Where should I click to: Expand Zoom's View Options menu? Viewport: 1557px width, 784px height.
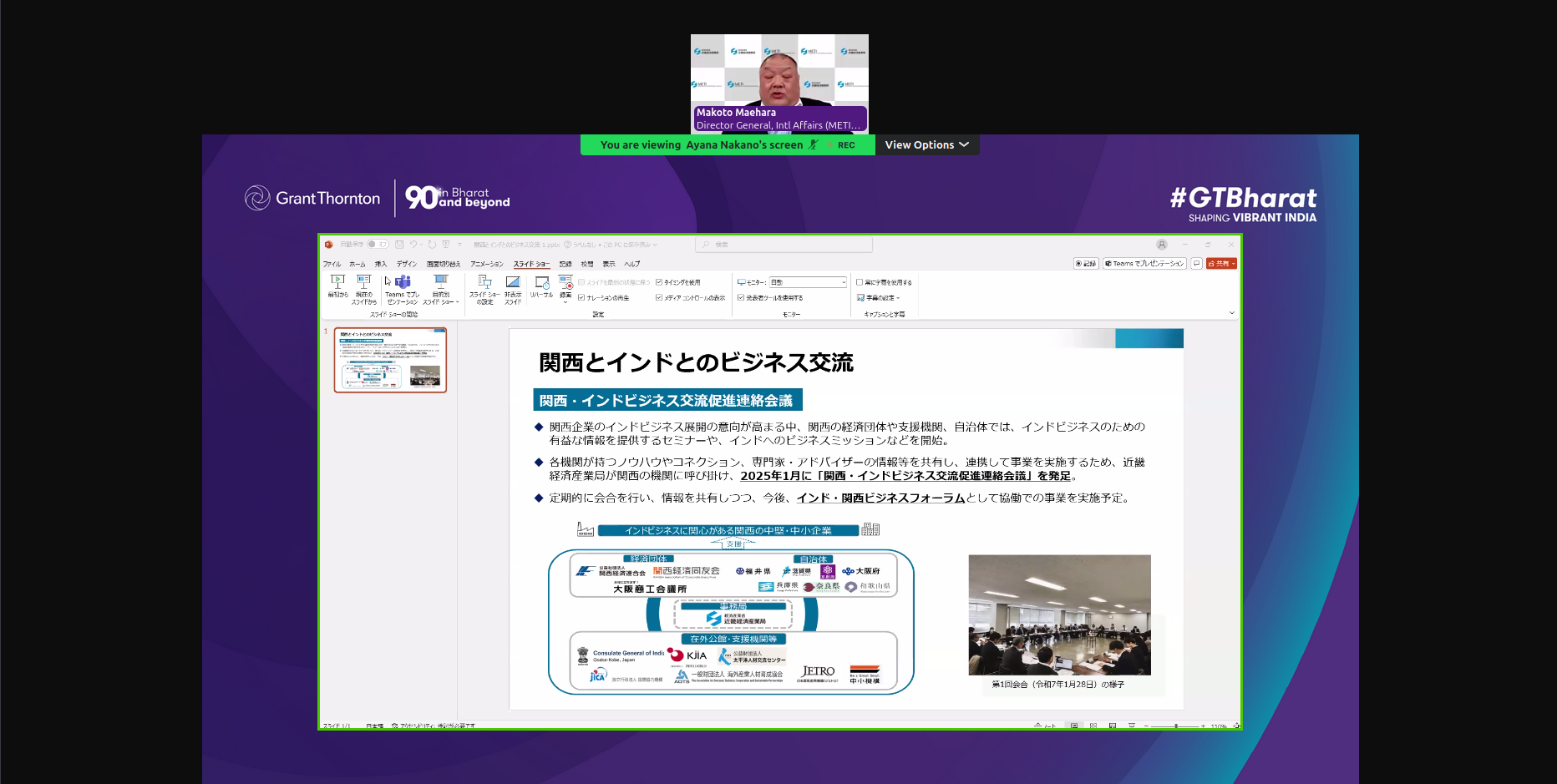coord(926,145)
